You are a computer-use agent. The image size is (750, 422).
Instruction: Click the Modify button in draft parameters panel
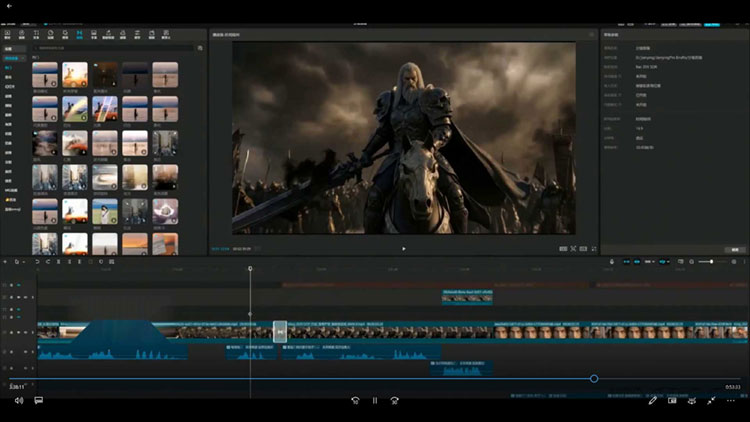[735, 248]
